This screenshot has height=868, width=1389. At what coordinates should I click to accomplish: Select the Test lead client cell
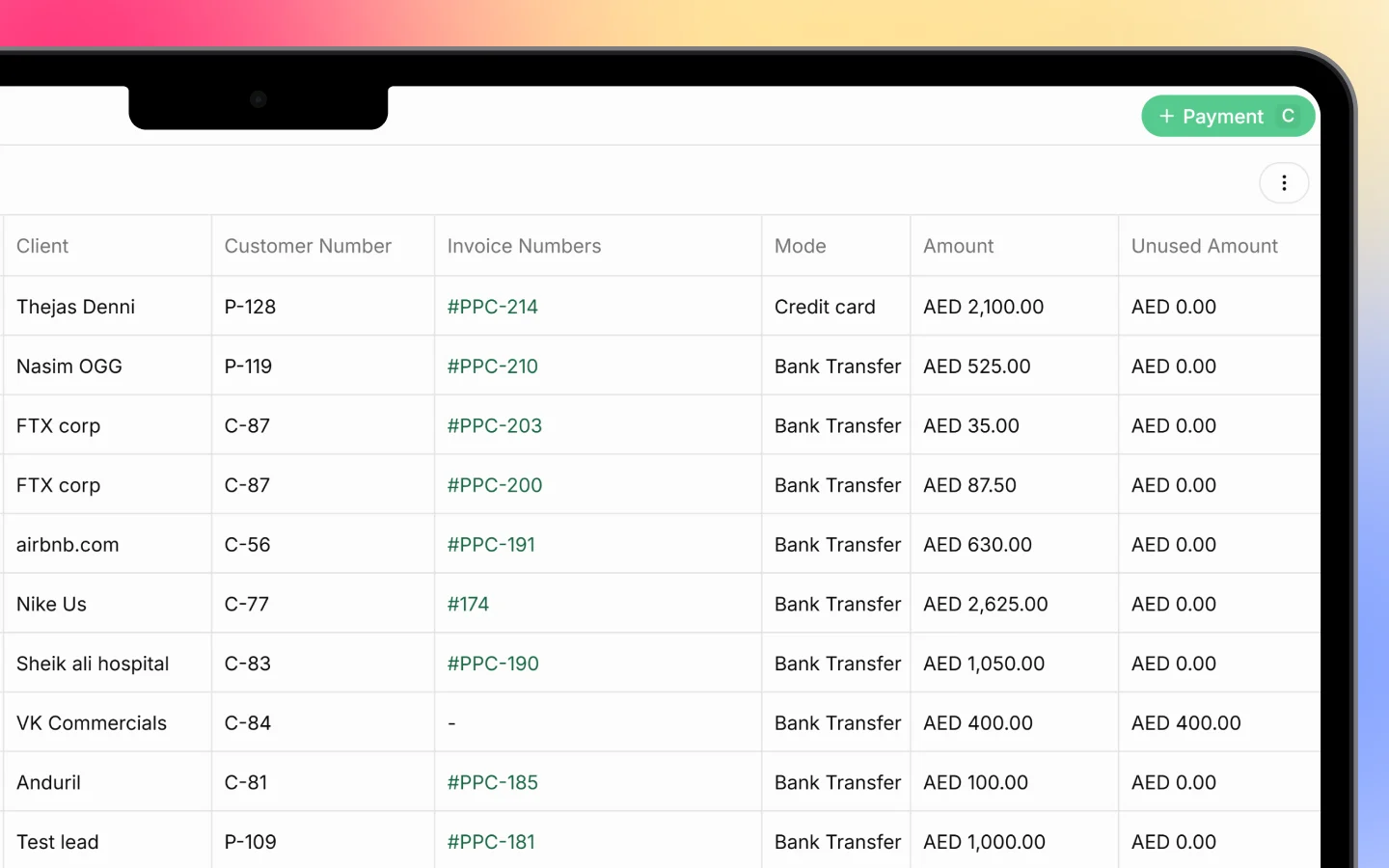click(x=107, y=842)
